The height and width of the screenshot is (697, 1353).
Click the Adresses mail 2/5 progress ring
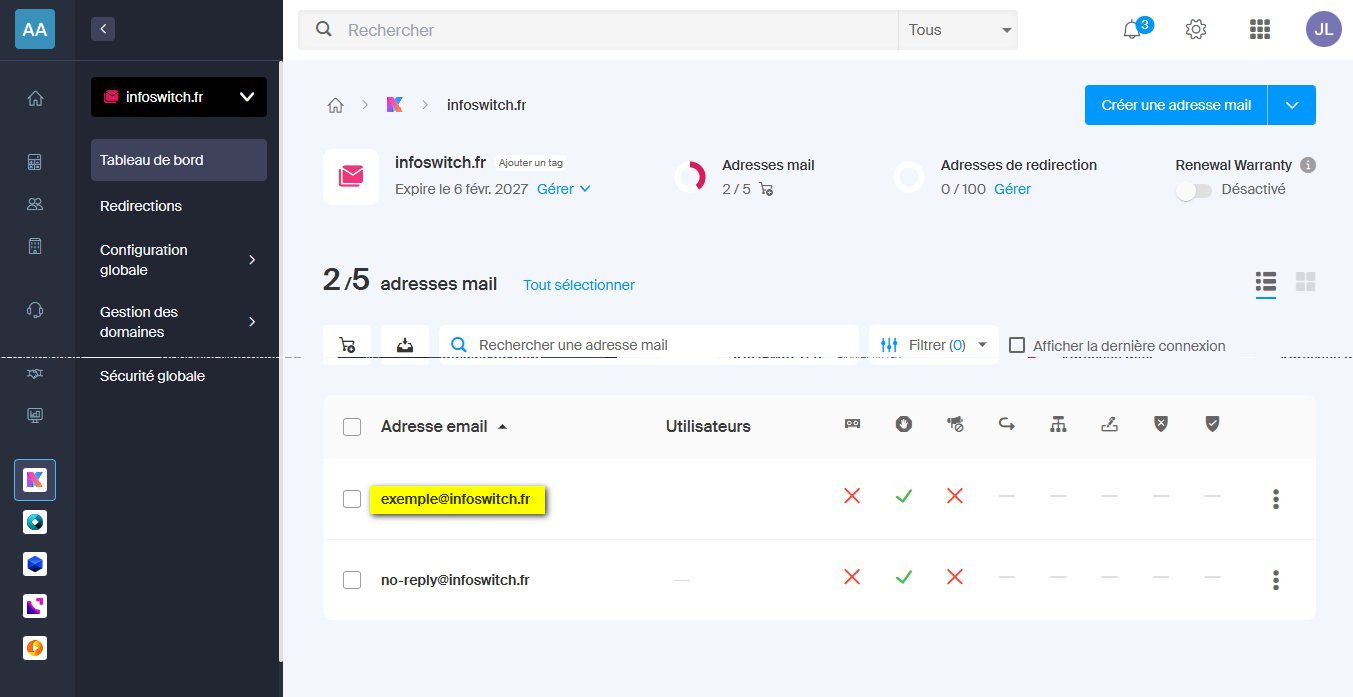(x=694, y=177)
